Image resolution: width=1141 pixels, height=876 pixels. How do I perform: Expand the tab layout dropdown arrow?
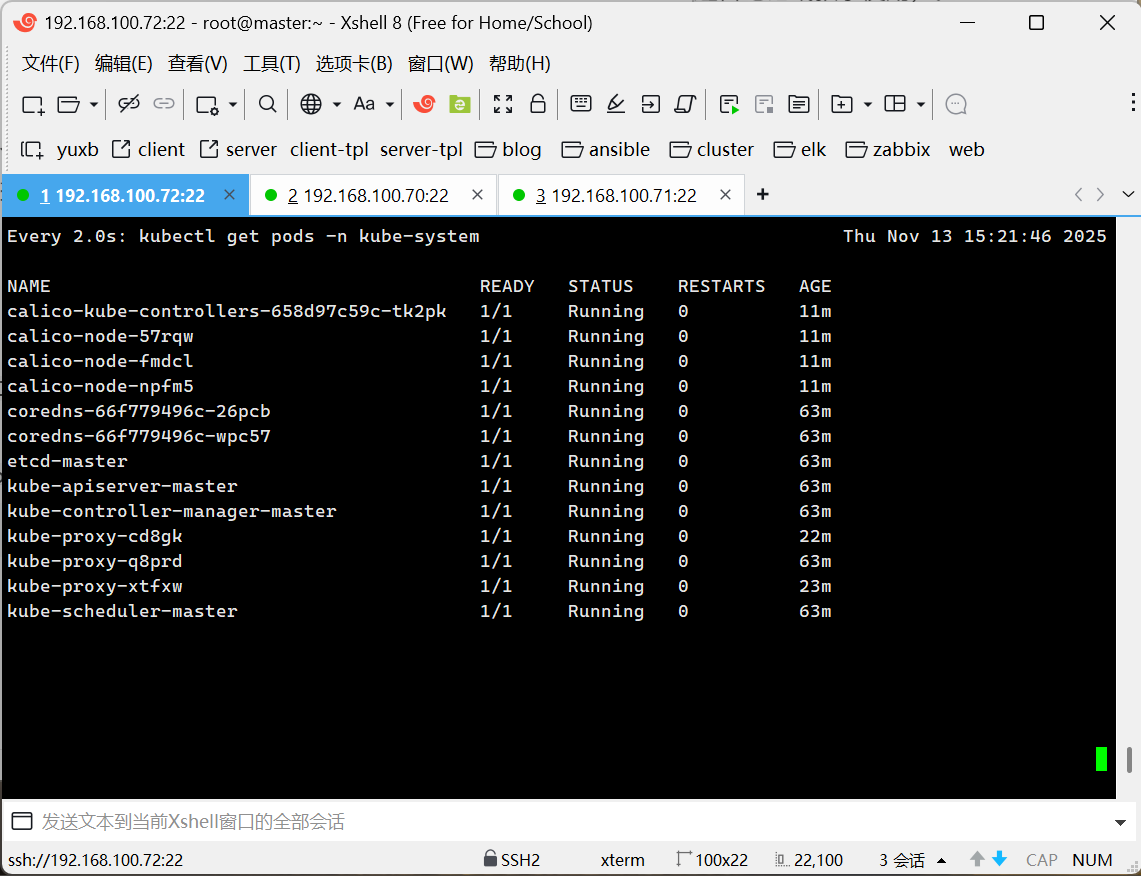921,105
